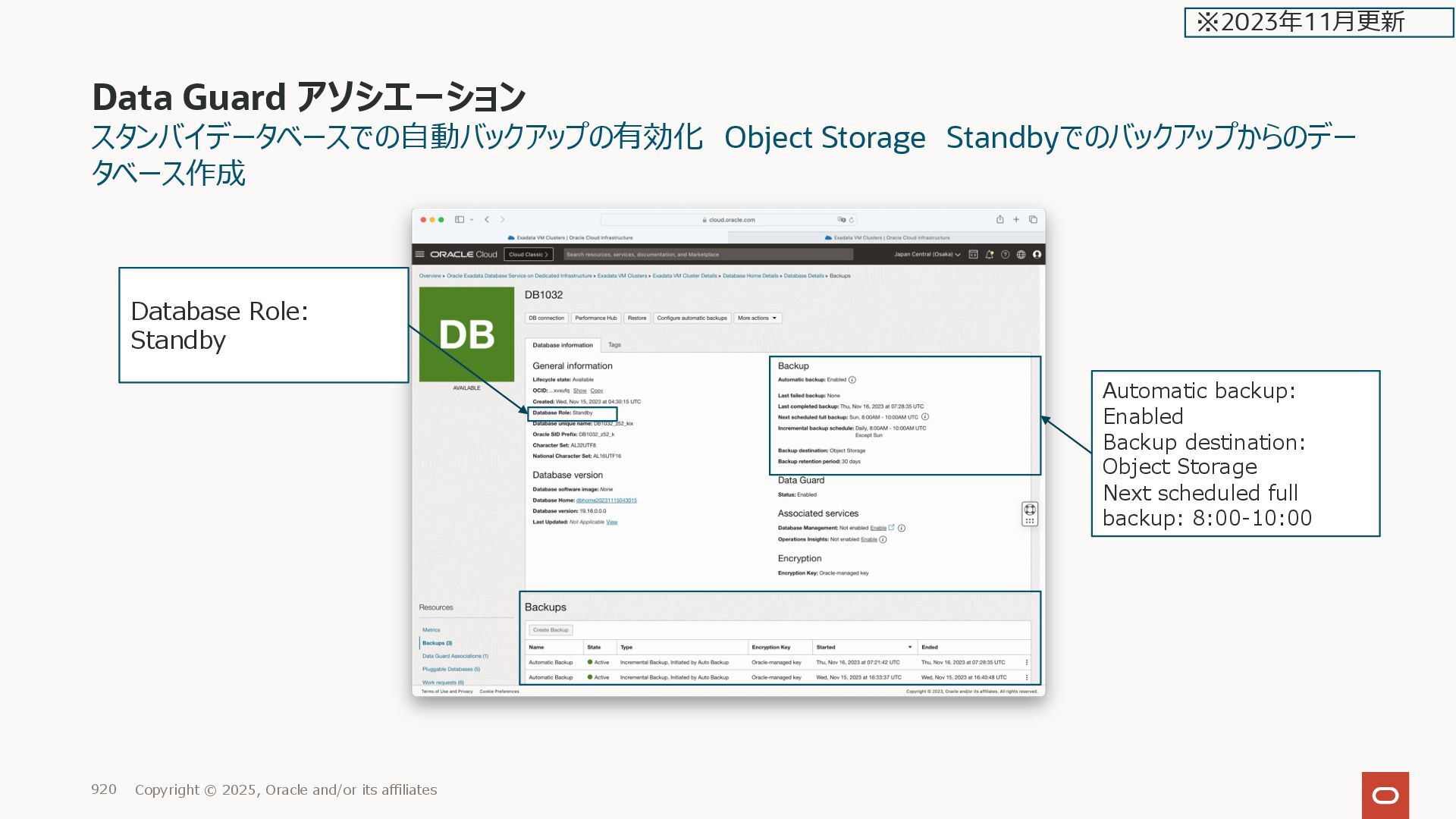Click the info icon beside Automatic backup Enabled
Image resolution: width=1456 pixels, height=819 pixels.
click(852, 380)
